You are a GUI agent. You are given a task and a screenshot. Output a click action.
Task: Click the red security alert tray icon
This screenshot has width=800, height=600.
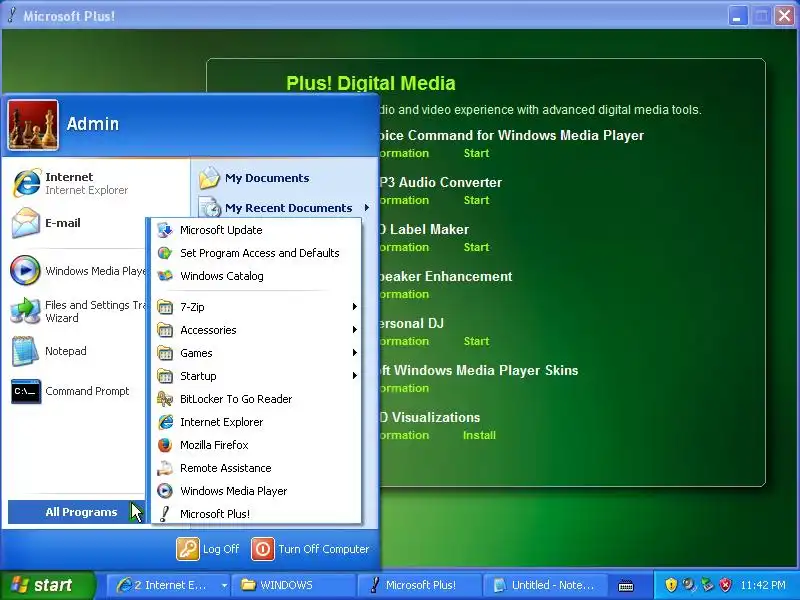(725, 585)
